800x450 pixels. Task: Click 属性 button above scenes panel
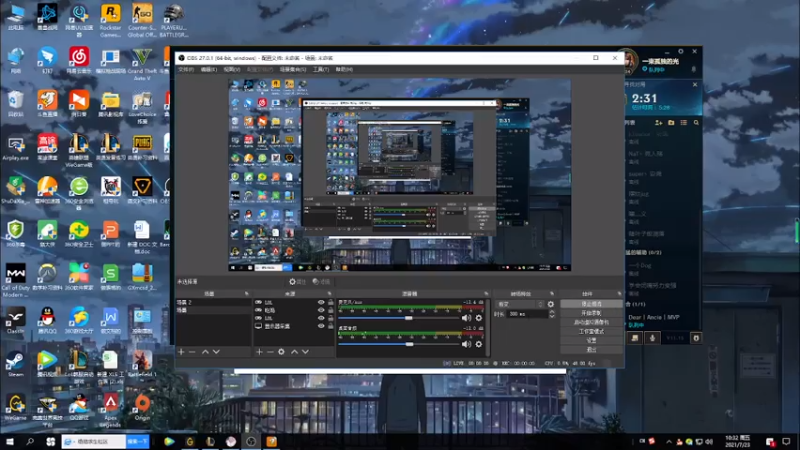pos(297,282)
